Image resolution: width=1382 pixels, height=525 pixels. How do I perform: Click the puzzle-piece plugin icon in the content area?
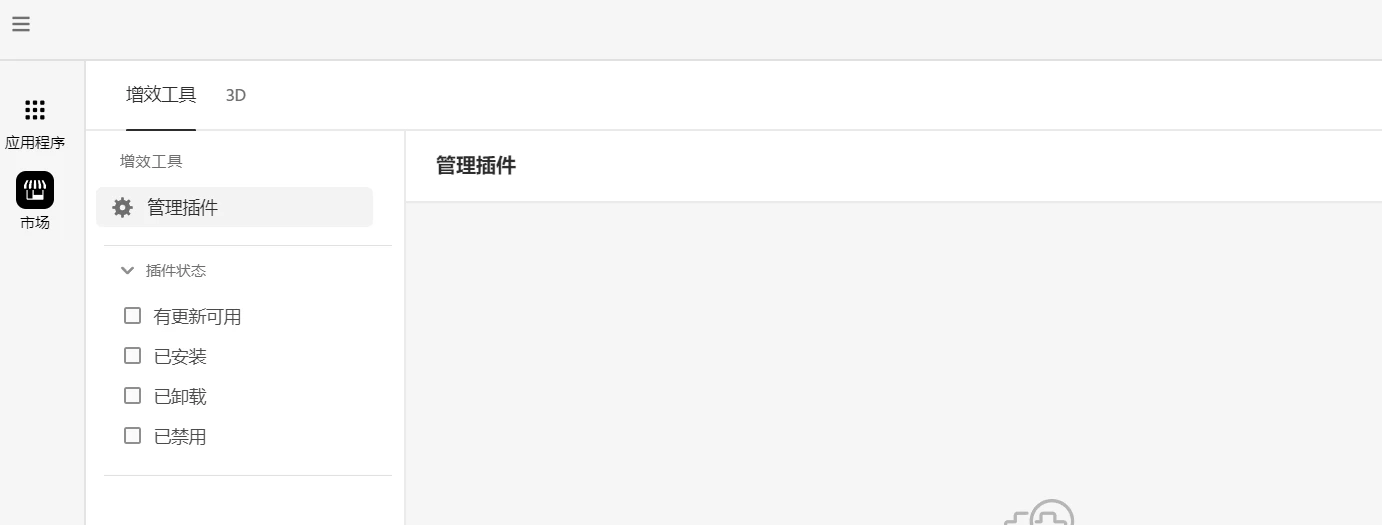point(1040,512)
